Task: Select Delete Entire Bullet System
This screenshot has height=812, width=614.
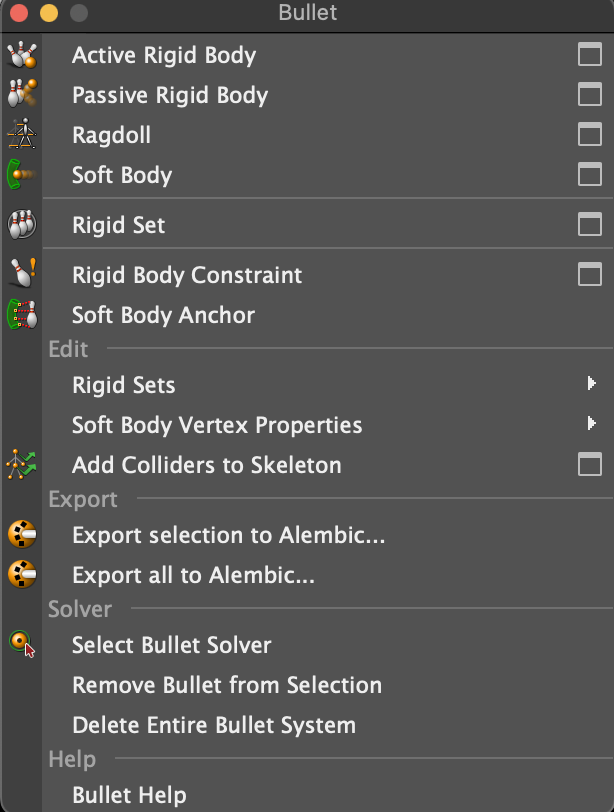Action: 214,725
